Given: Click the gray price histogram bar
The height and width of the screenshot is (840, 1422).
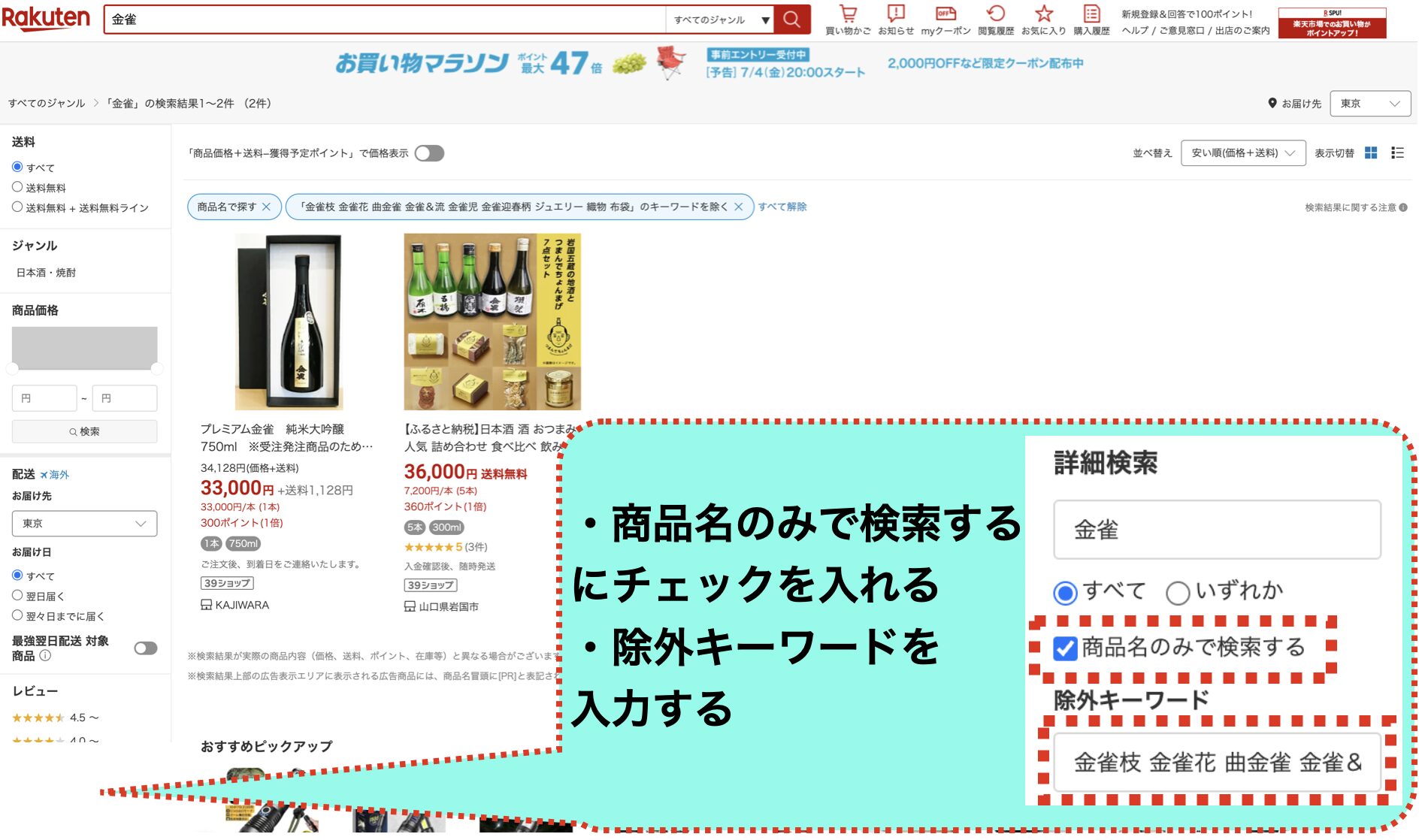Looking at the screenshot, I should coord(84,347).
